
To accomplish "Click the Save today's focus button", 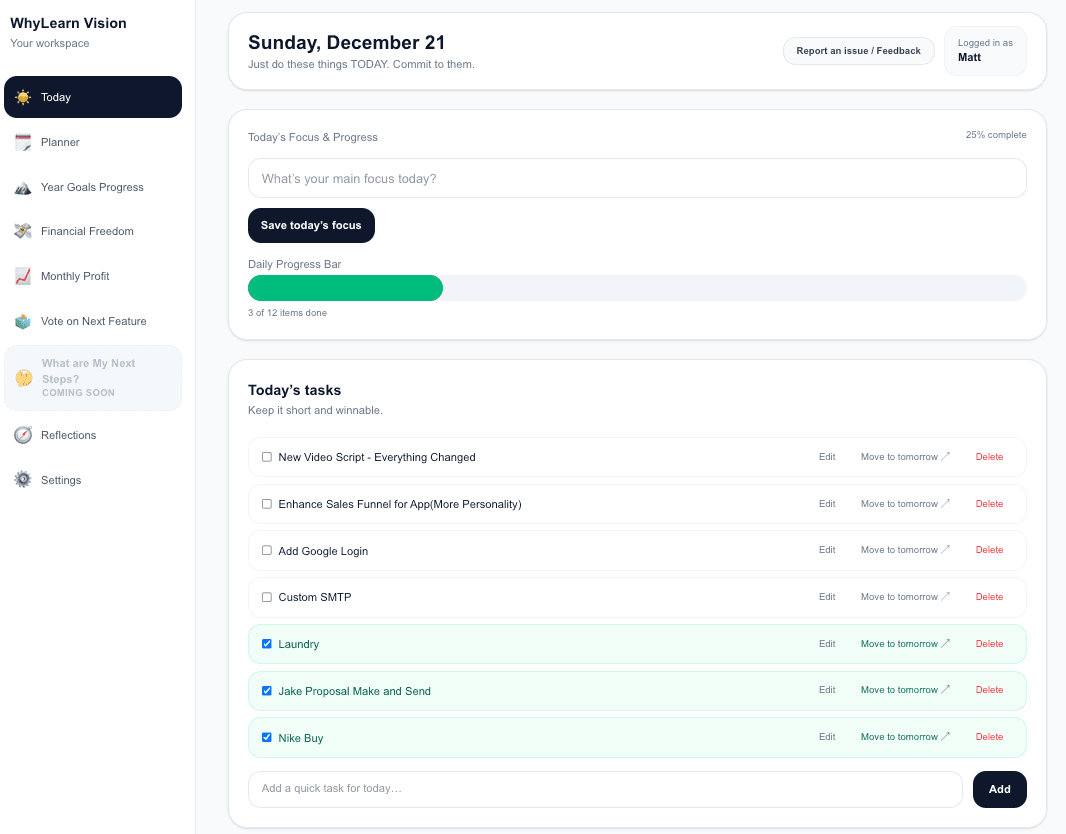I will [x=311, y=225].
